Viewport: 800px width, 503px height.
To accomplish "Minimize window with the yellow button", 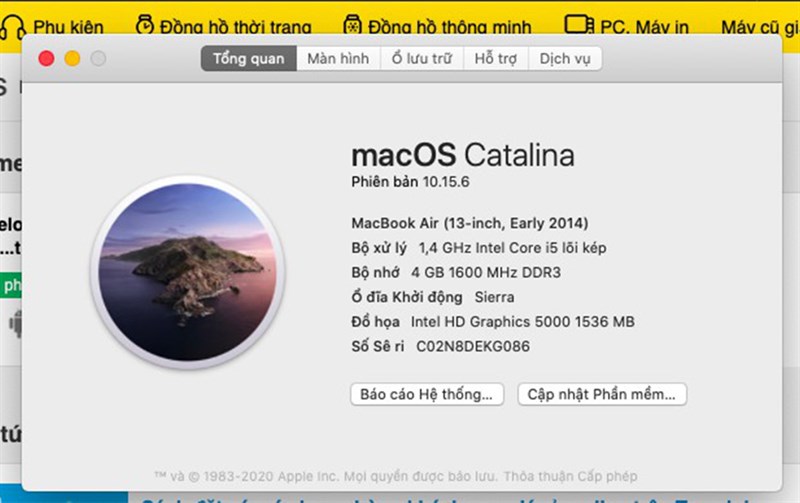I will [72, 59].
